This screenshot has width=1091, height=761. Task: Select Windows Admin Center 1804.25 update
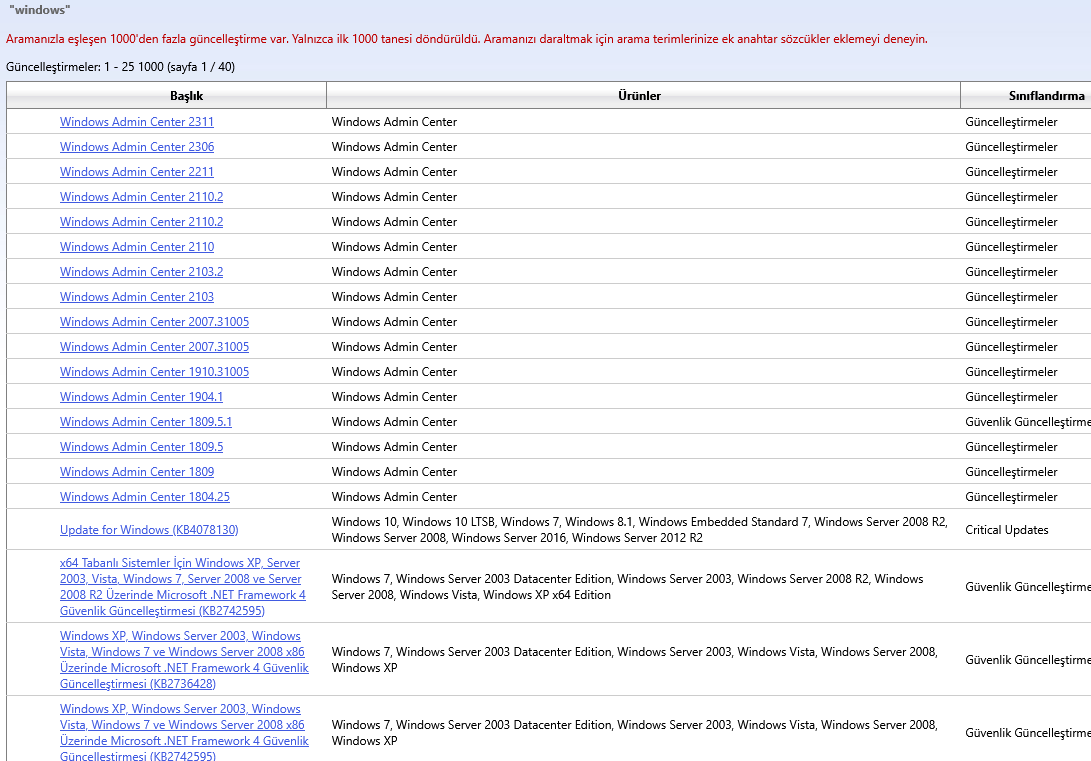click(x=144, y=497)
